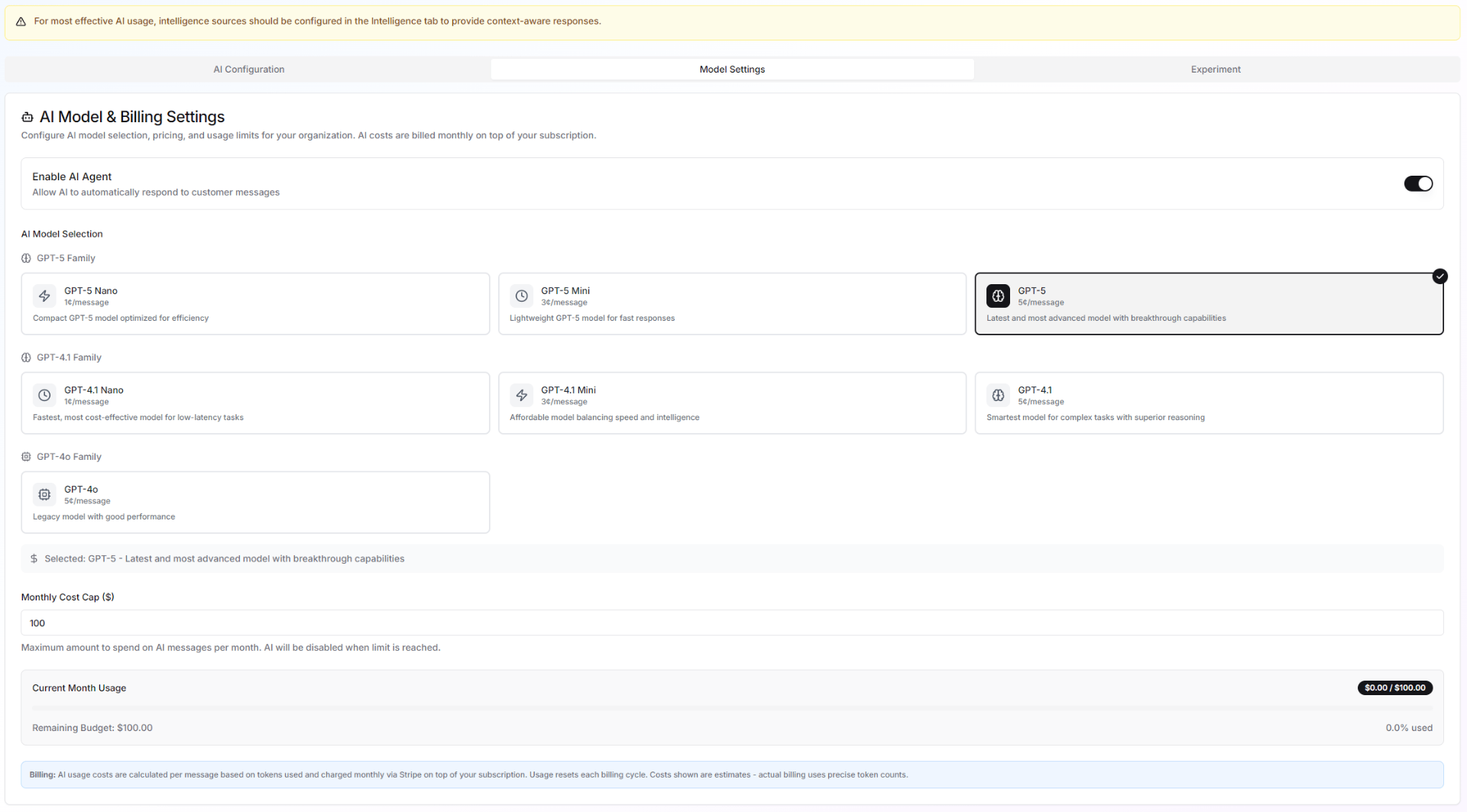Click the AI Model Selection label
Viewport: 1467px width, 812px height.
pos(62,235)
